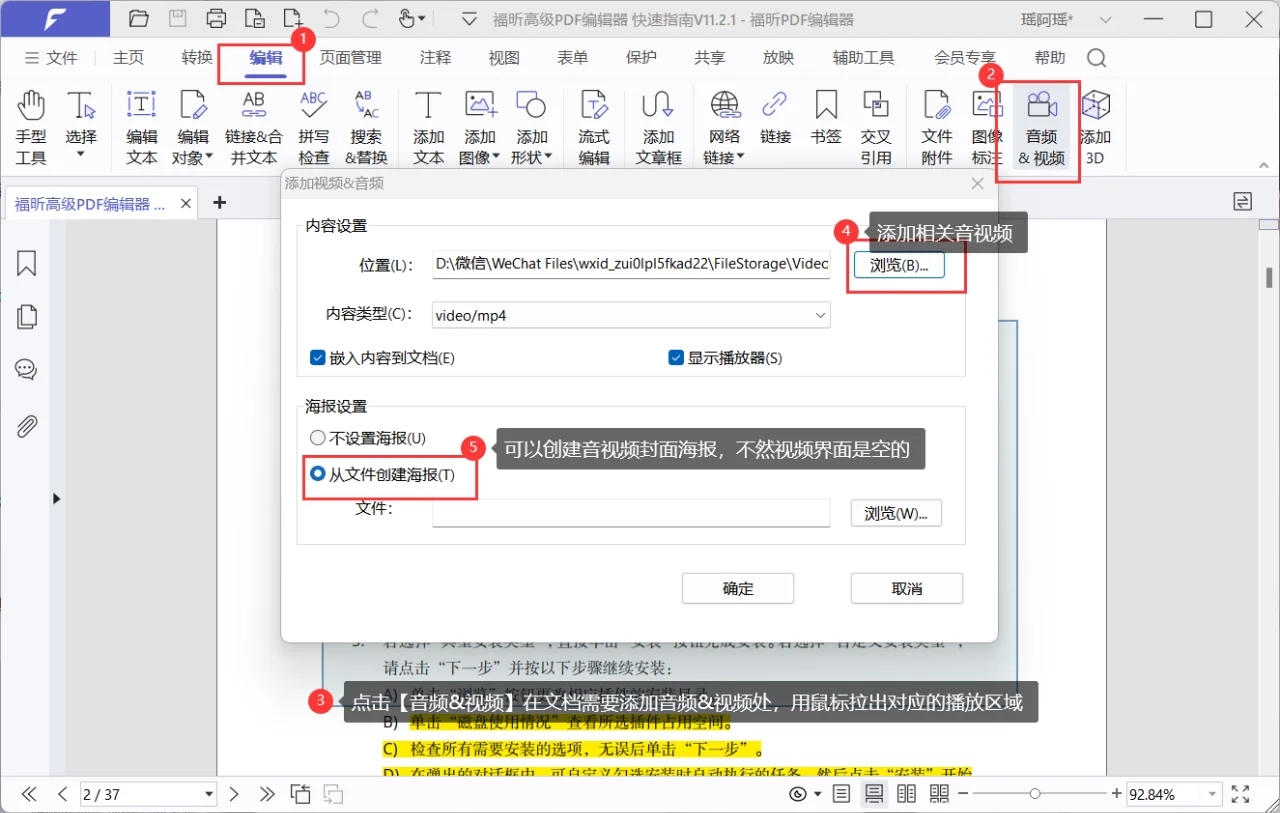Click the OK (确定) button
Image resolution: width=1280 pixels, height=813 pixels.
point(738,588)
